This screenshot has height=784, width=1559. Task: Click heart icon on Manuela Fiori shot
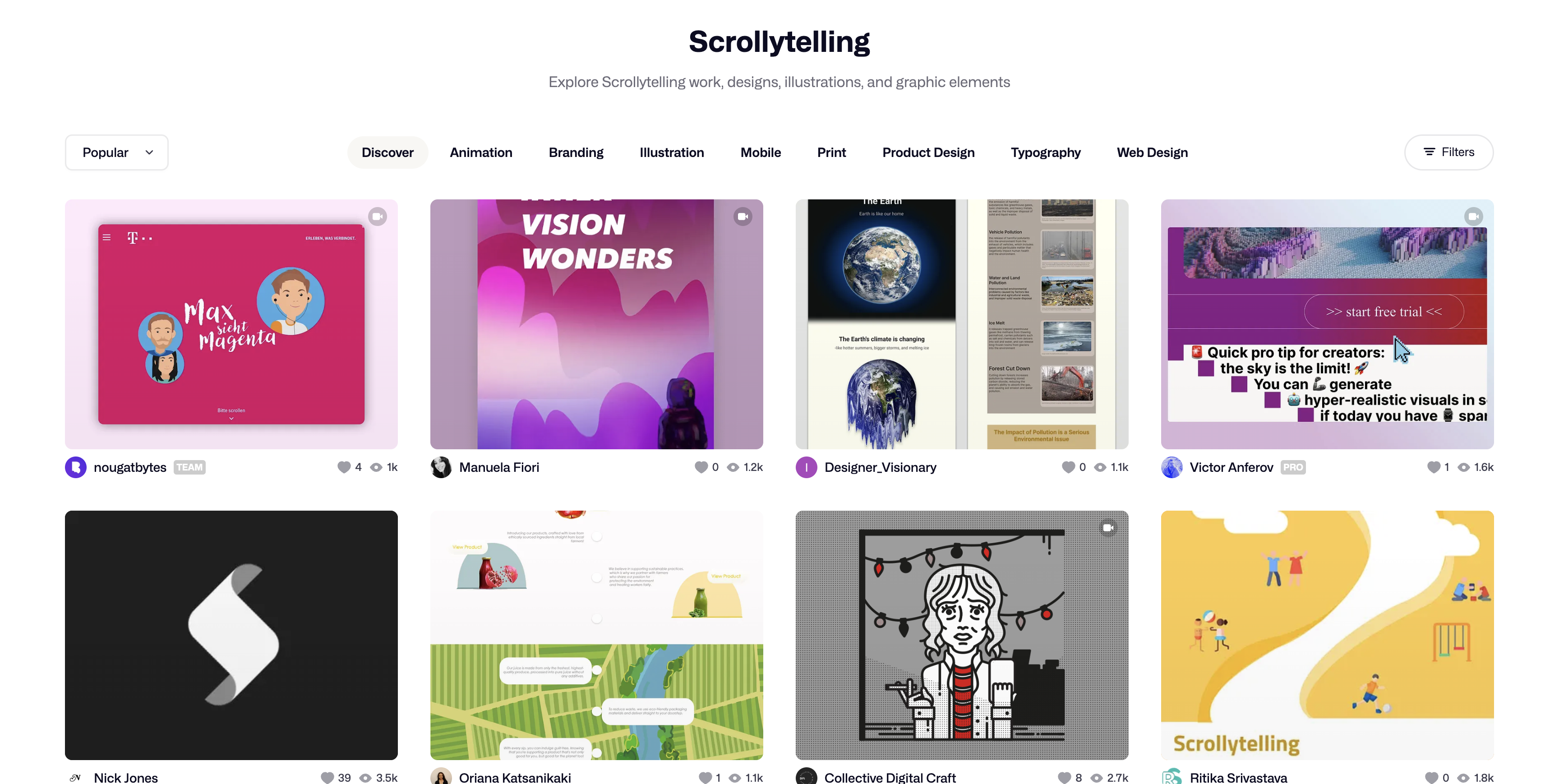(701, 467)
